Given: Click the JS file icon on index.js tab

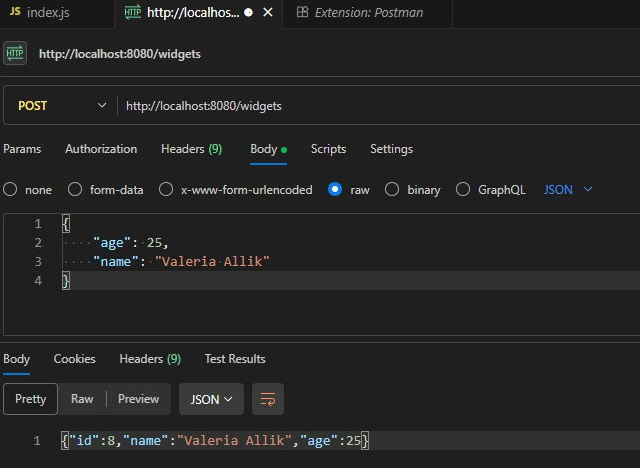Looking at the screenshot, I should coord(13,13).
